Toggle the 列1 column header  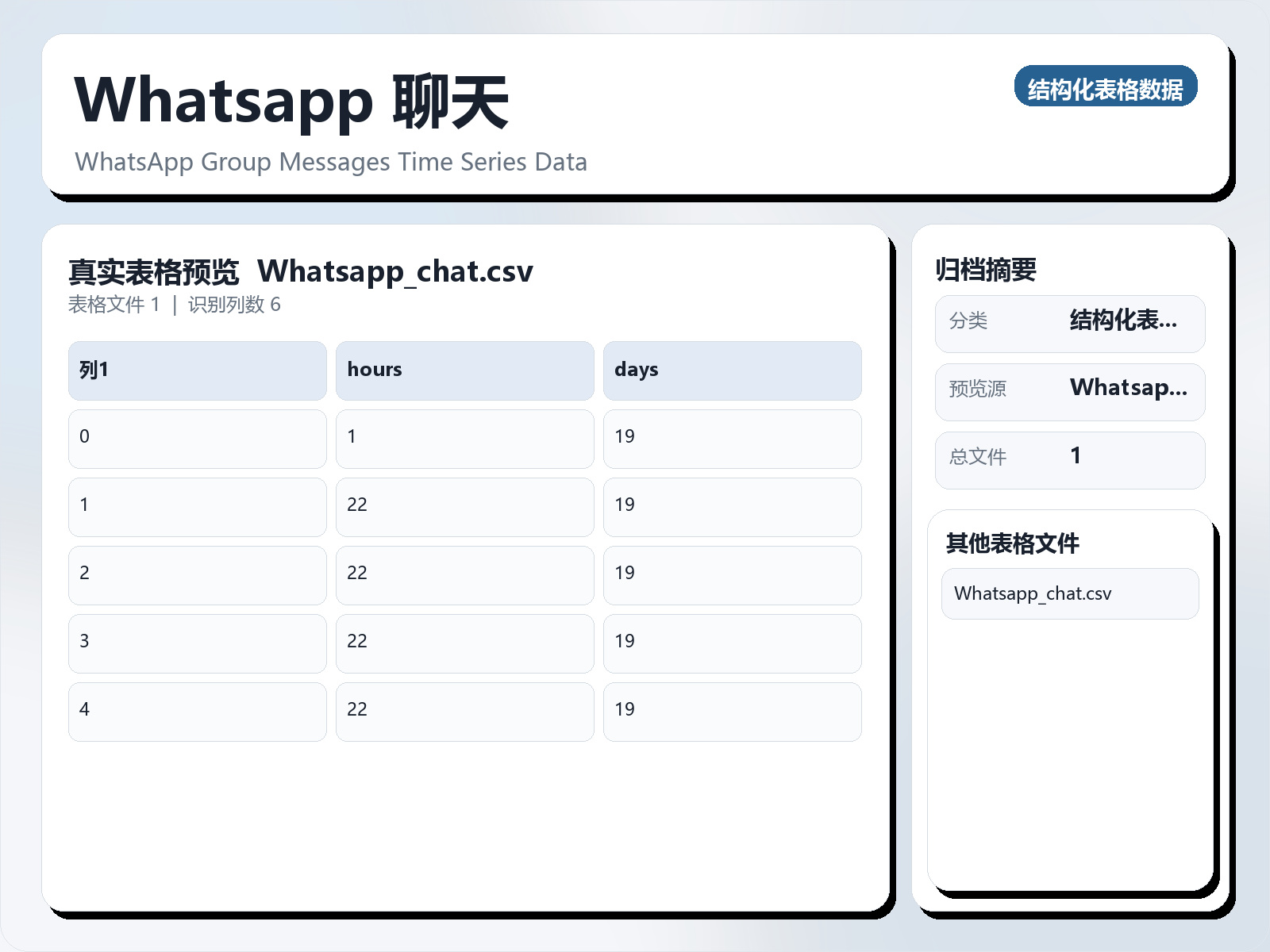[x=196, y=370]
